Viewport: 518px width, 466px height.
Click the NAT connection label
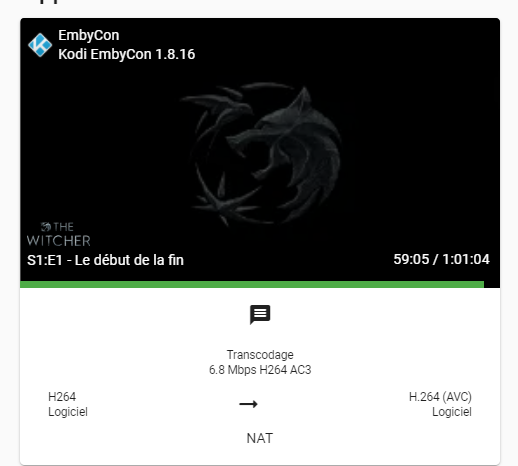[x=260, y=438]
